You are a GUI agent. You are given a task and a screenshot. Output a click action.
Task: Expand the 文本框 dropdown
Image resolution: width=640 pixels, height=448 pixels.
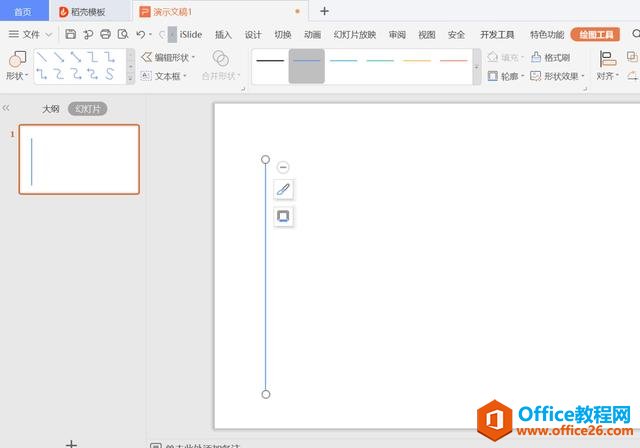[x=185, y=76]
